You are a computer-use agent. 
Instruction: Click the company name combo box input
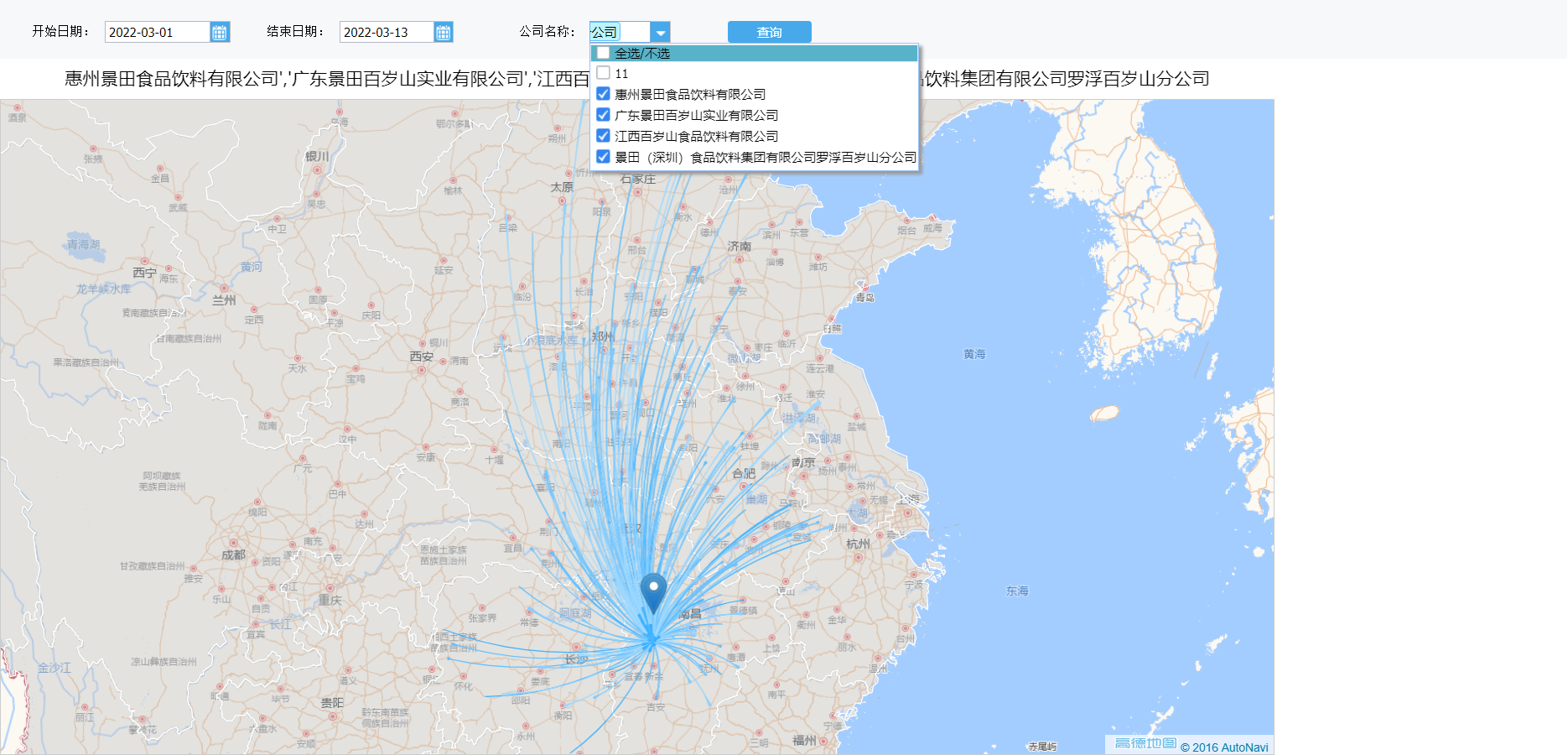pyautogui.click(x=620, y=33)
